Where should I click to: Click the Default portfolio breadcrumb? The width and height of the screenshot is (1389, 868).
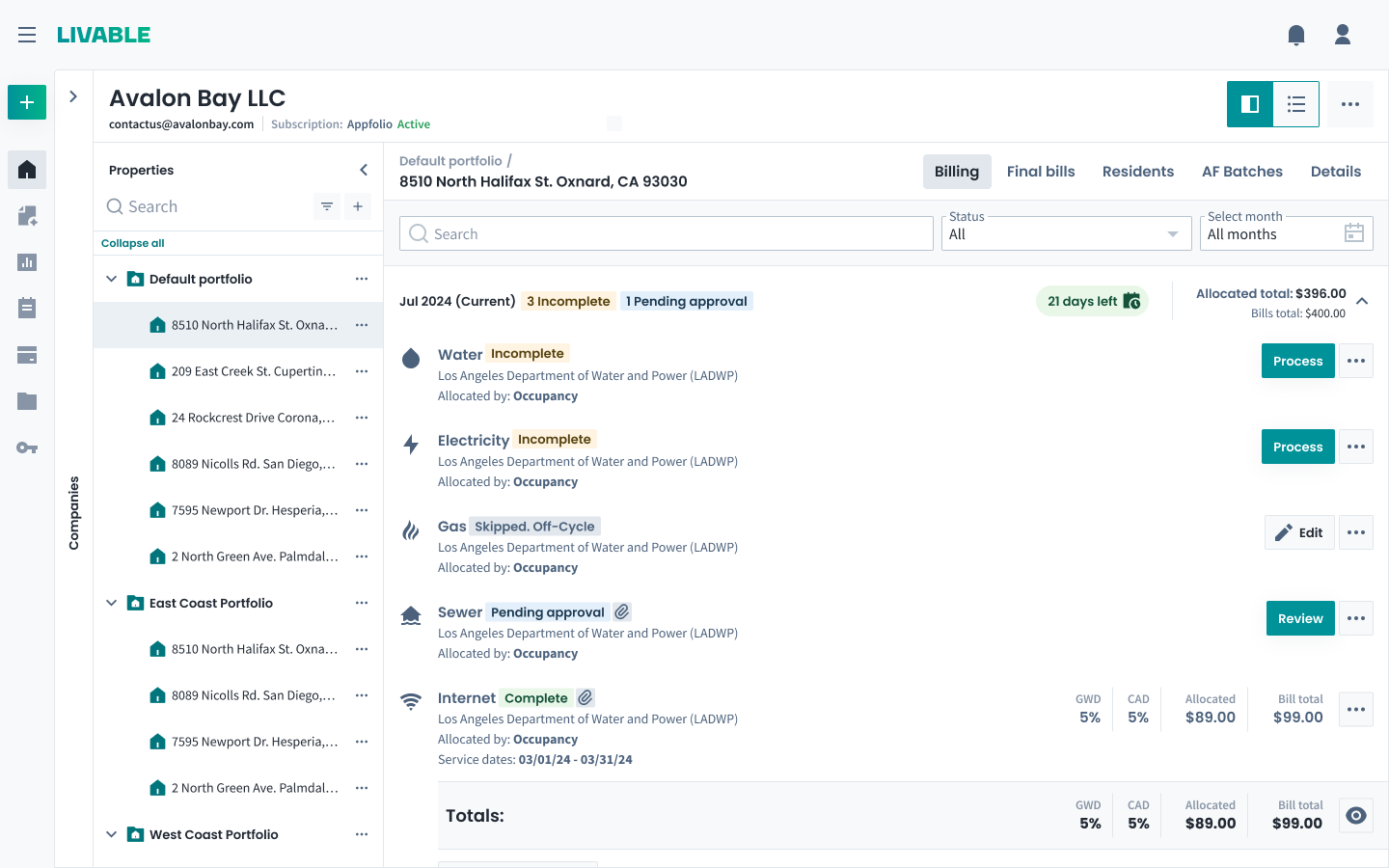tap(450, 161)
